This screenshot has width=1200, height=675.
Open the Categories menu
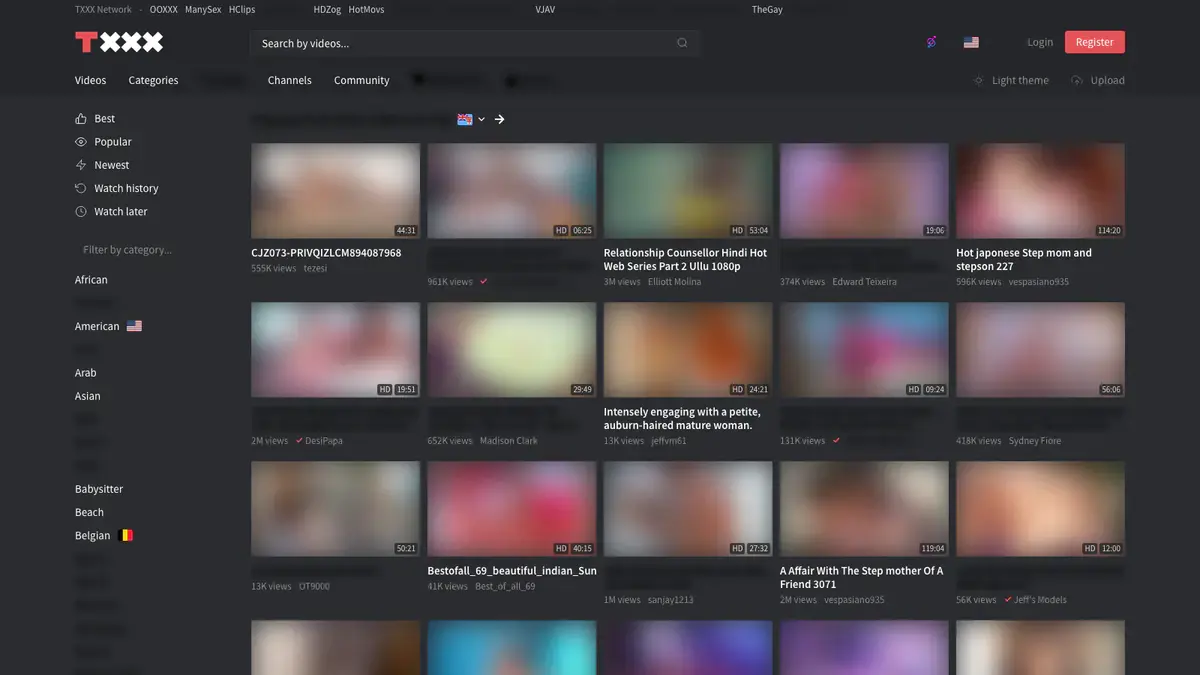pyautogui.click(x=153, y=80)
